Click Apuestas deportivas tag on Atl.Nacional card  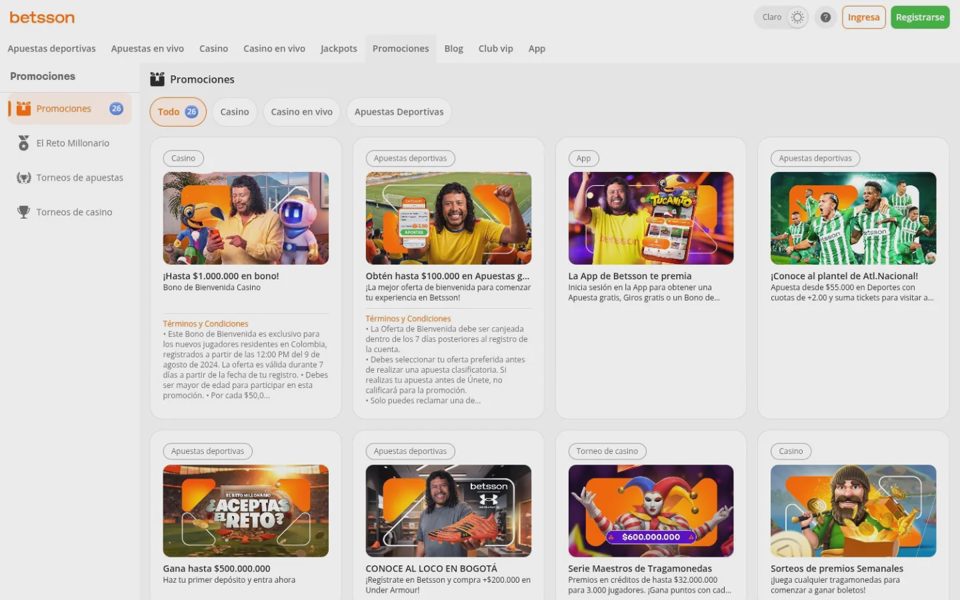(815, 158)
